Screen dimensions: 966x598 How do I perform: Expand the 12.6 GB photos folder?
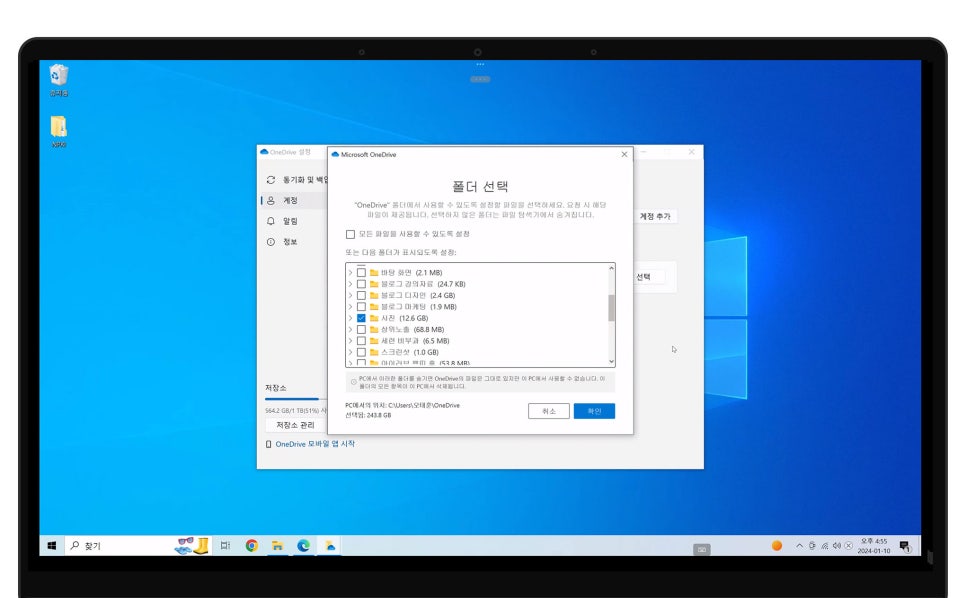coord(351,318)
